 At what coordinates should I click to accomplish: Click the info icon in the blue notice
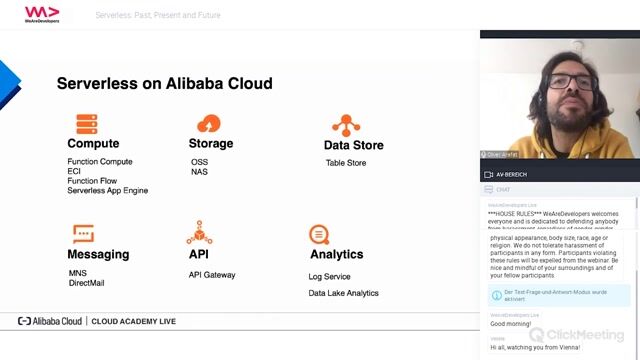496,295
